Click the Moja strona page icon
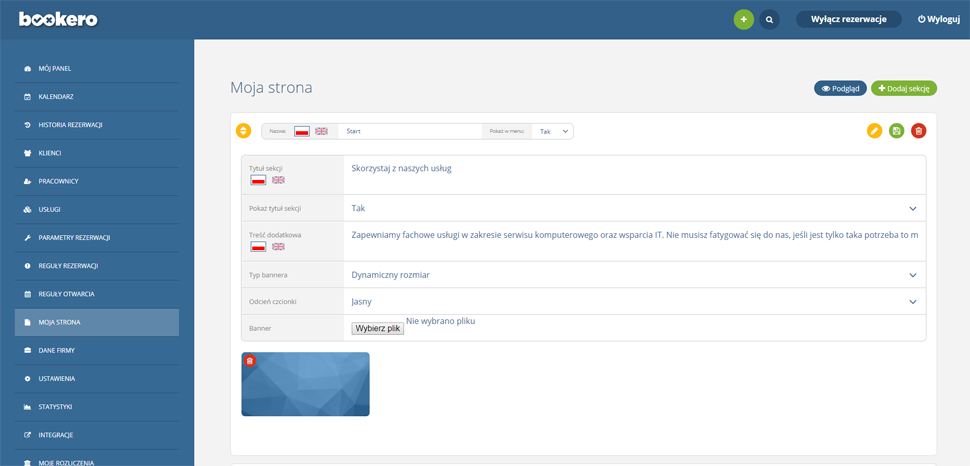 point(27,322)
